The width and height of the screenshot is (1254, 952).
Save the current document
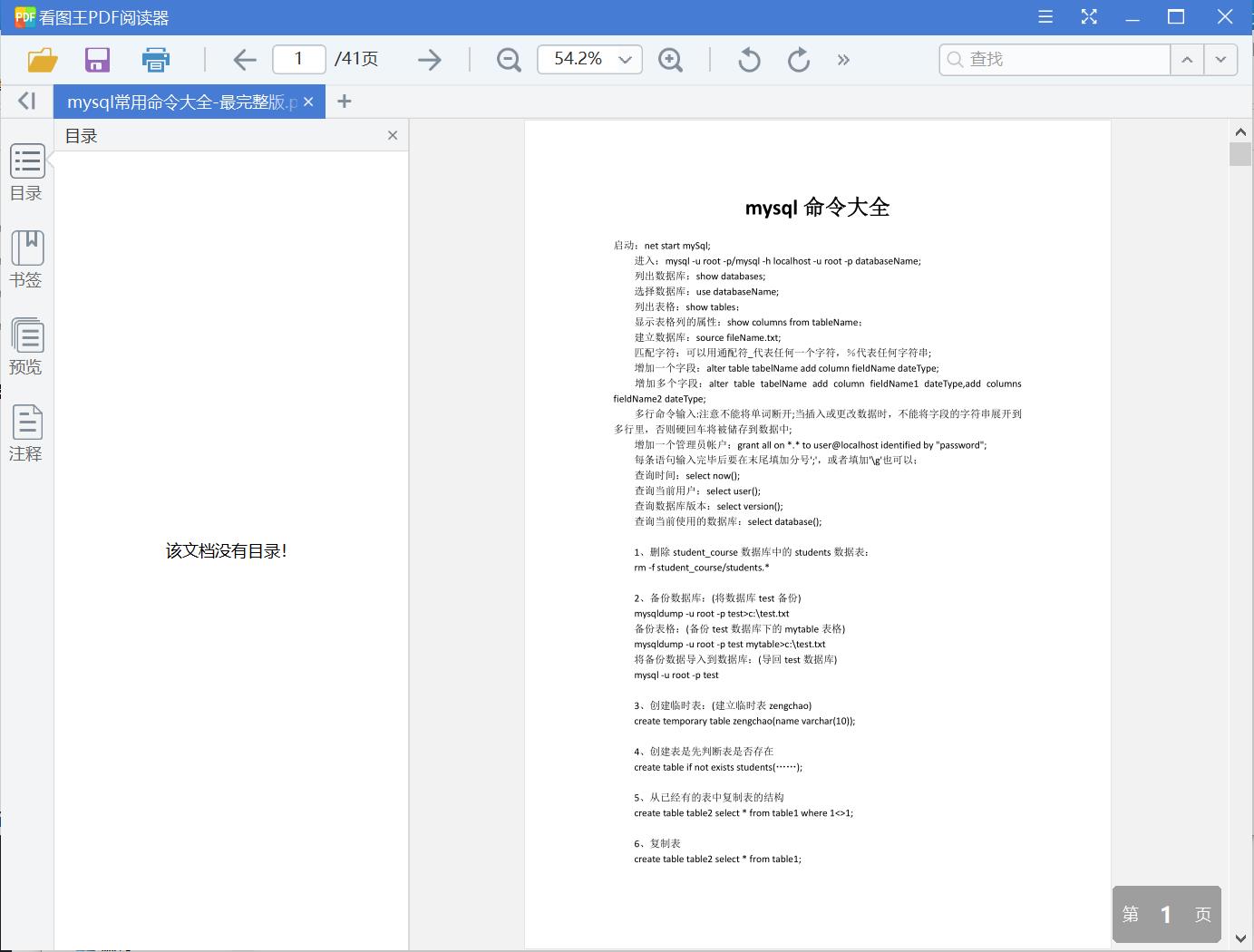[97, 59]
